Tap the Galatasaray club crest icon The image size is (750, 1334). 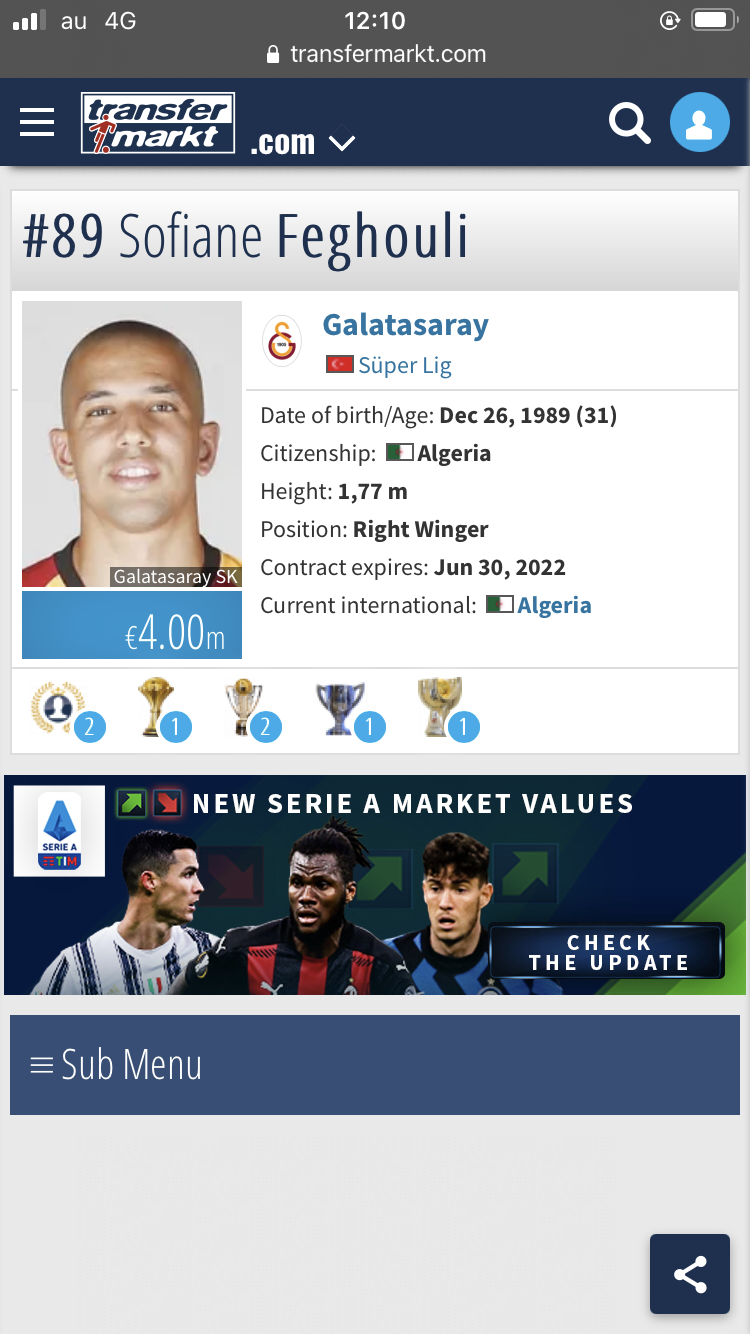click(282, 341)
